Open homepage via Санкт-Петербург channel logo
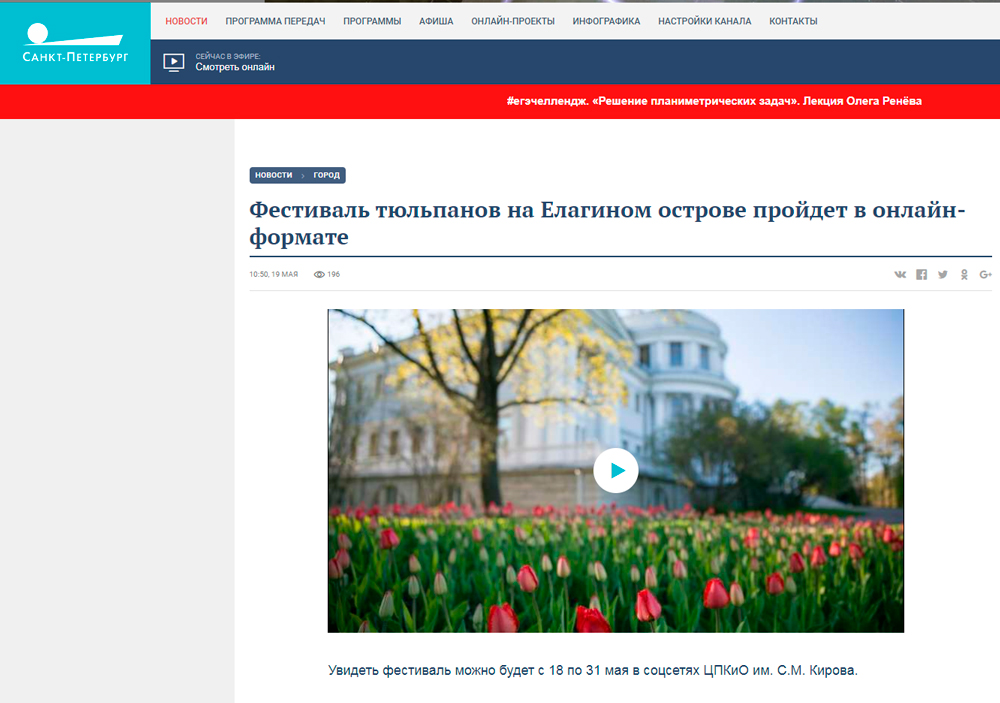 75,44
